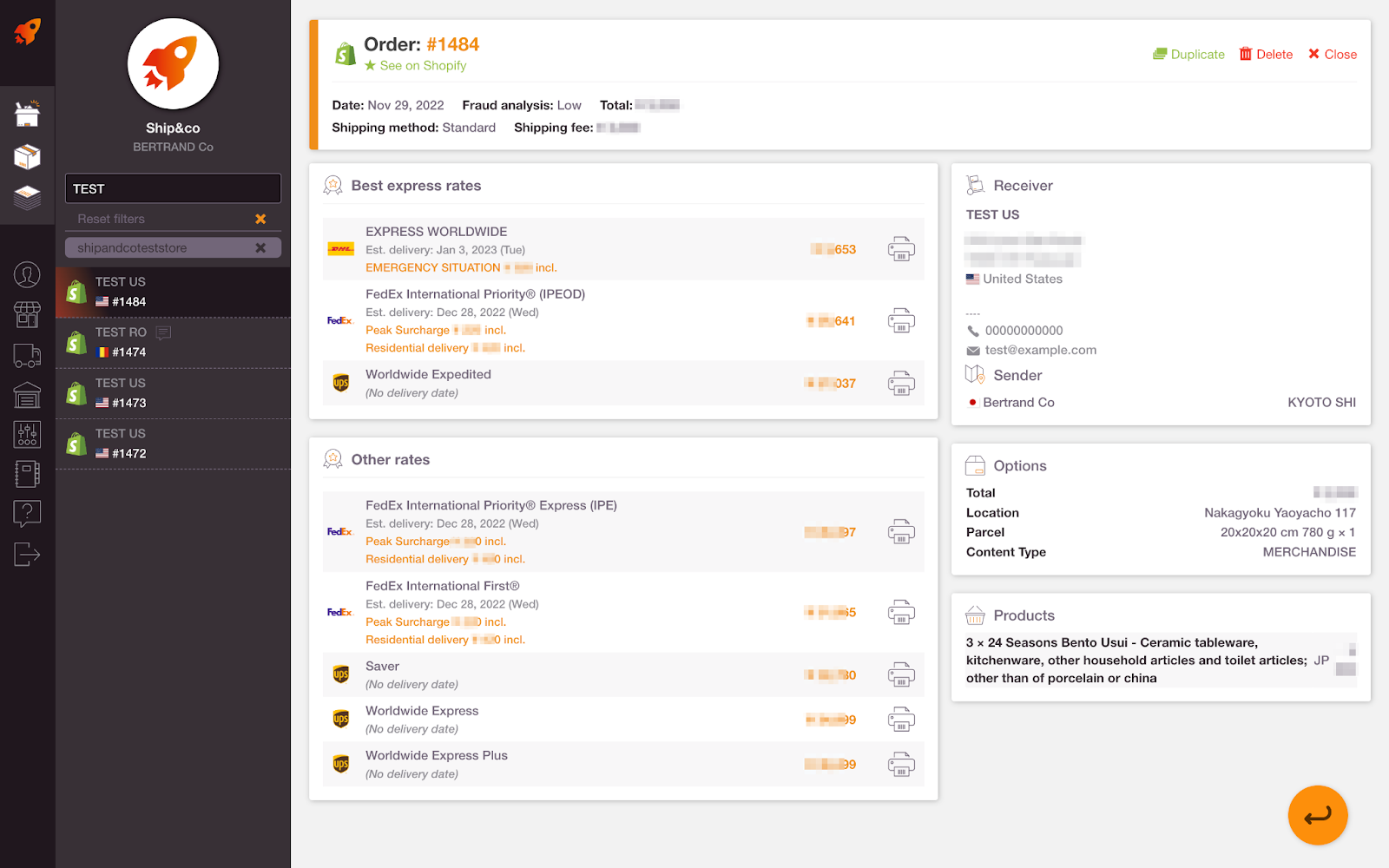Screen dimensions: 1389x868
Task: Clear filters with the Reset filters X
Action: click(260, 219)
